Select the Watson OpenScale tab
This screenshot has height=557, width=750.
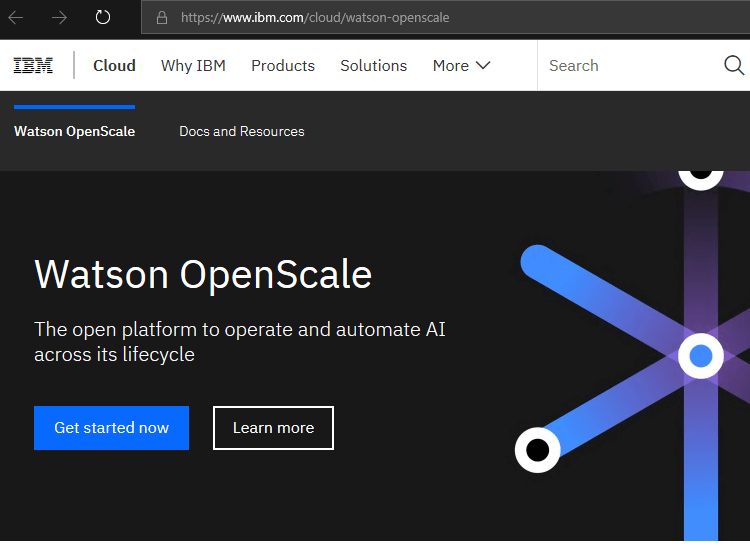pyautogui.click(x=75, y=131)
